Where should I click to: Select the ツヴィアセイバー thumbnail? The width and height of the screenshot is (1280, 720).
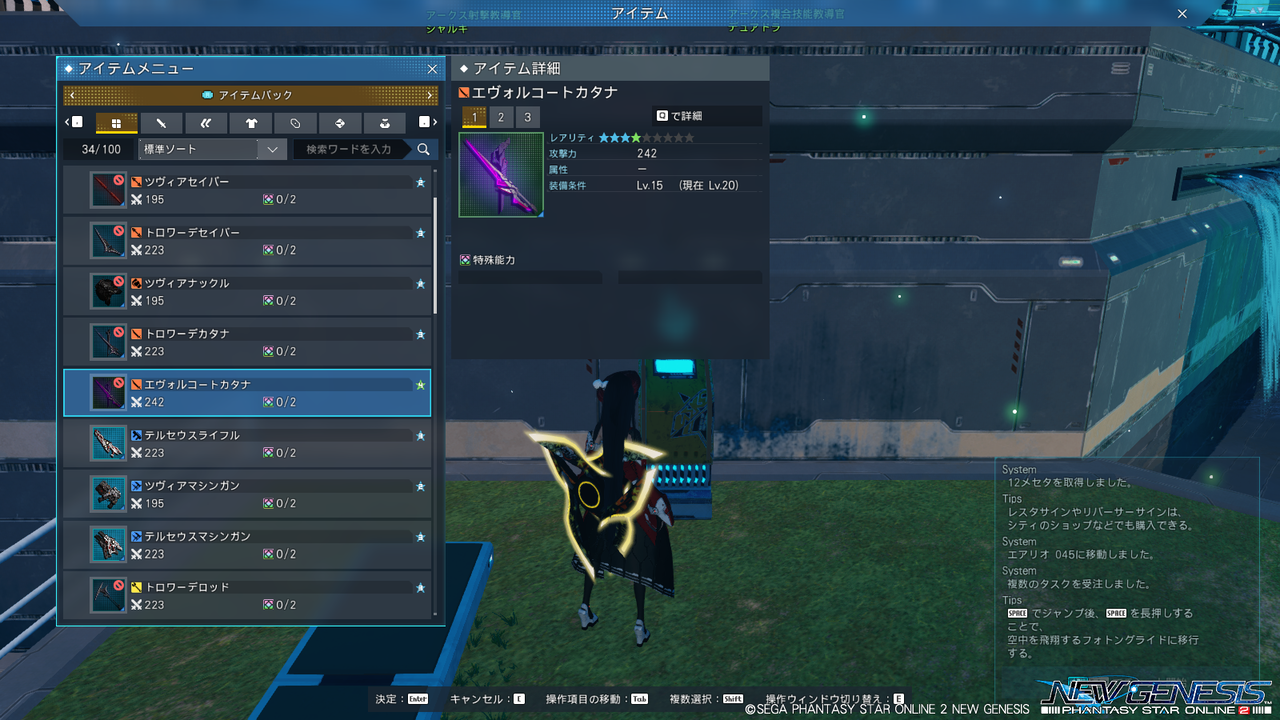click(108, 190)
